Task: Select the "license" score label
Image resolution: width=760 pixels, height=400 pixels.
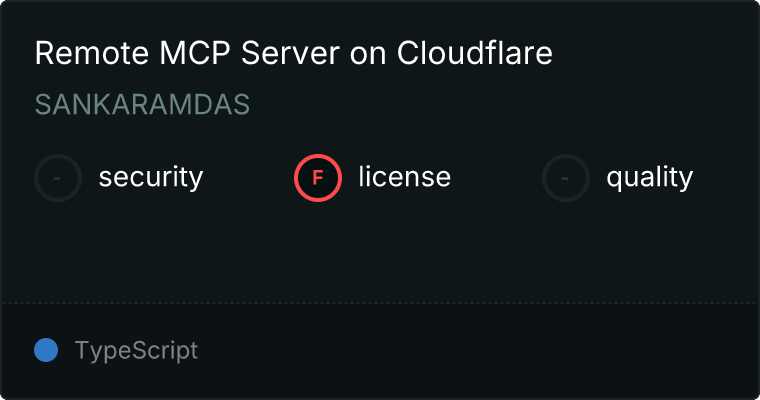Action: (x=404, y=178)
